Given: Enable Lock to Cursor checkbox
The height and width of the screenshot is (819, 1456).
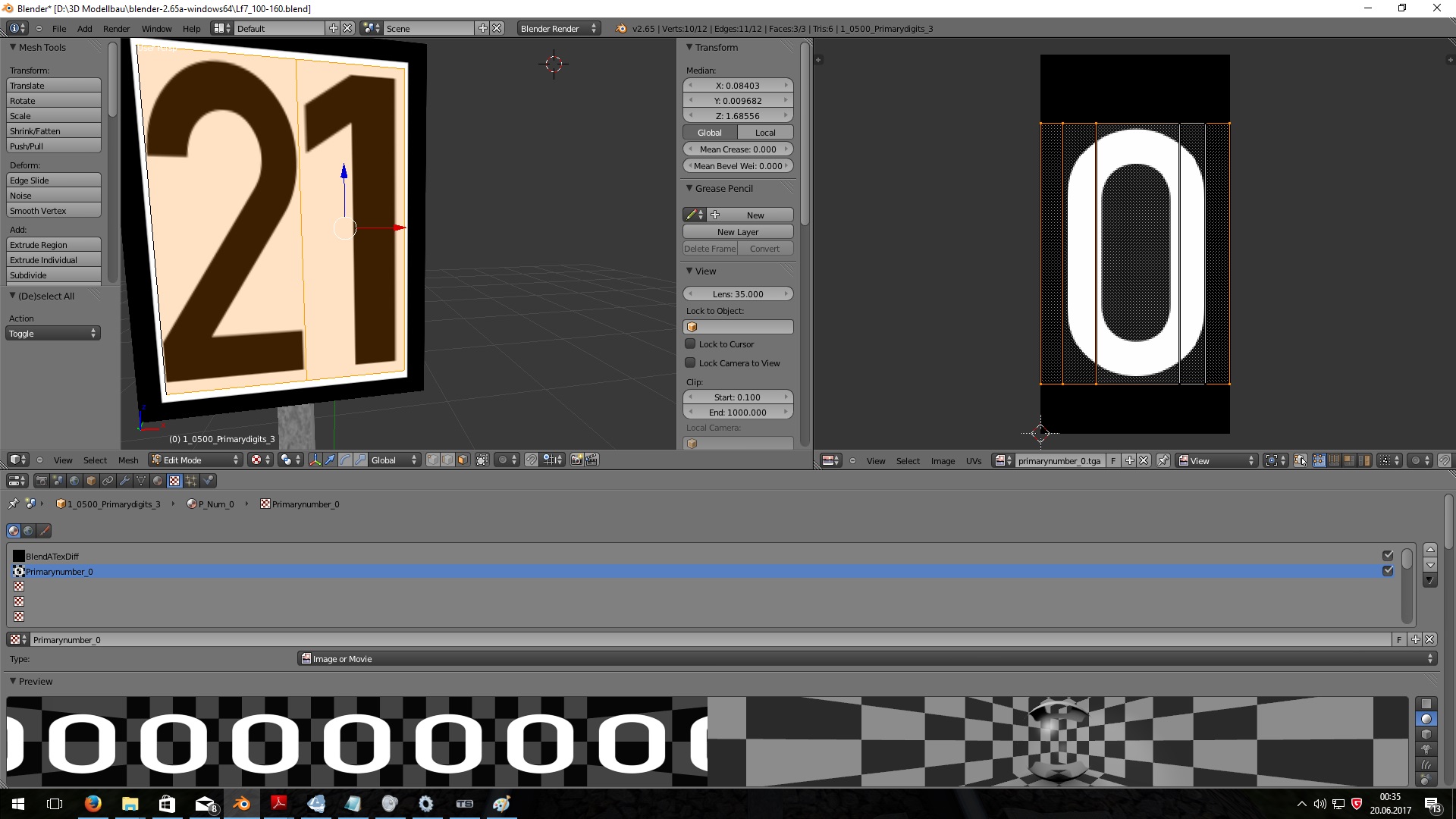Looking at the screenshot, I should tap(690, 344).
